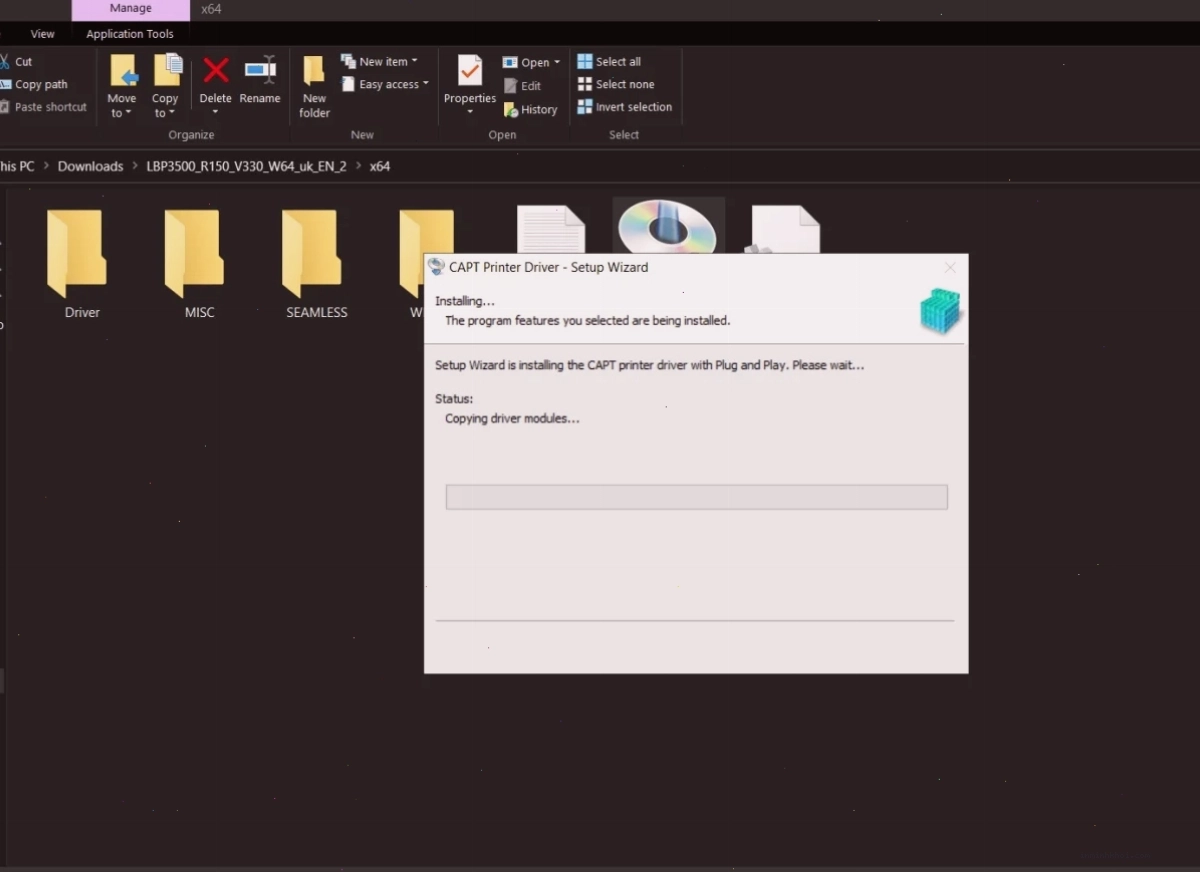Create a New folder from ribbon
The width and height of the screenshot is (1200, 872).
[314, 86]
